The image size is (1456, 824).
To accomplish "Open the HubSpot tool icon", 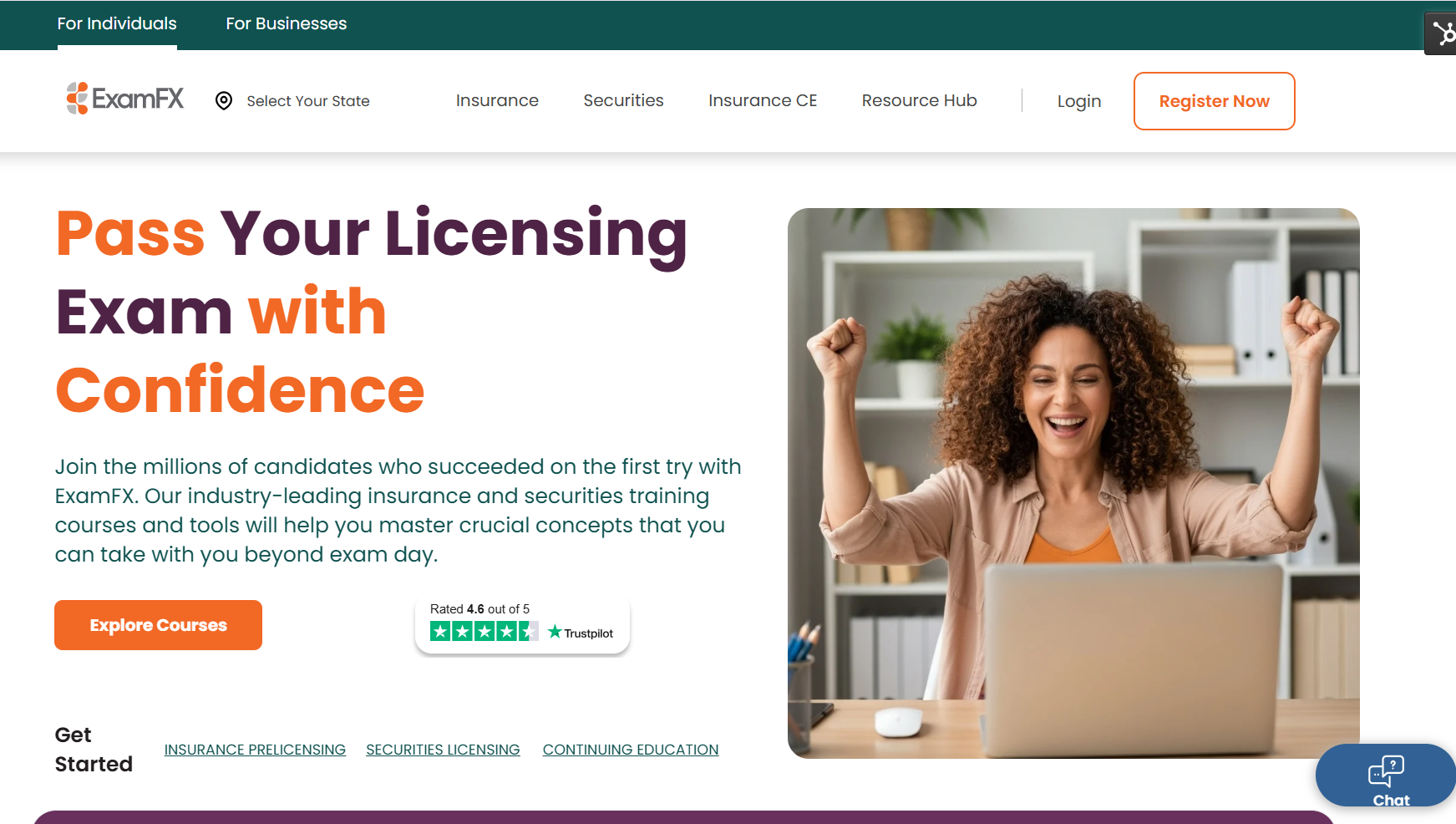I will tap(1442, 33).
